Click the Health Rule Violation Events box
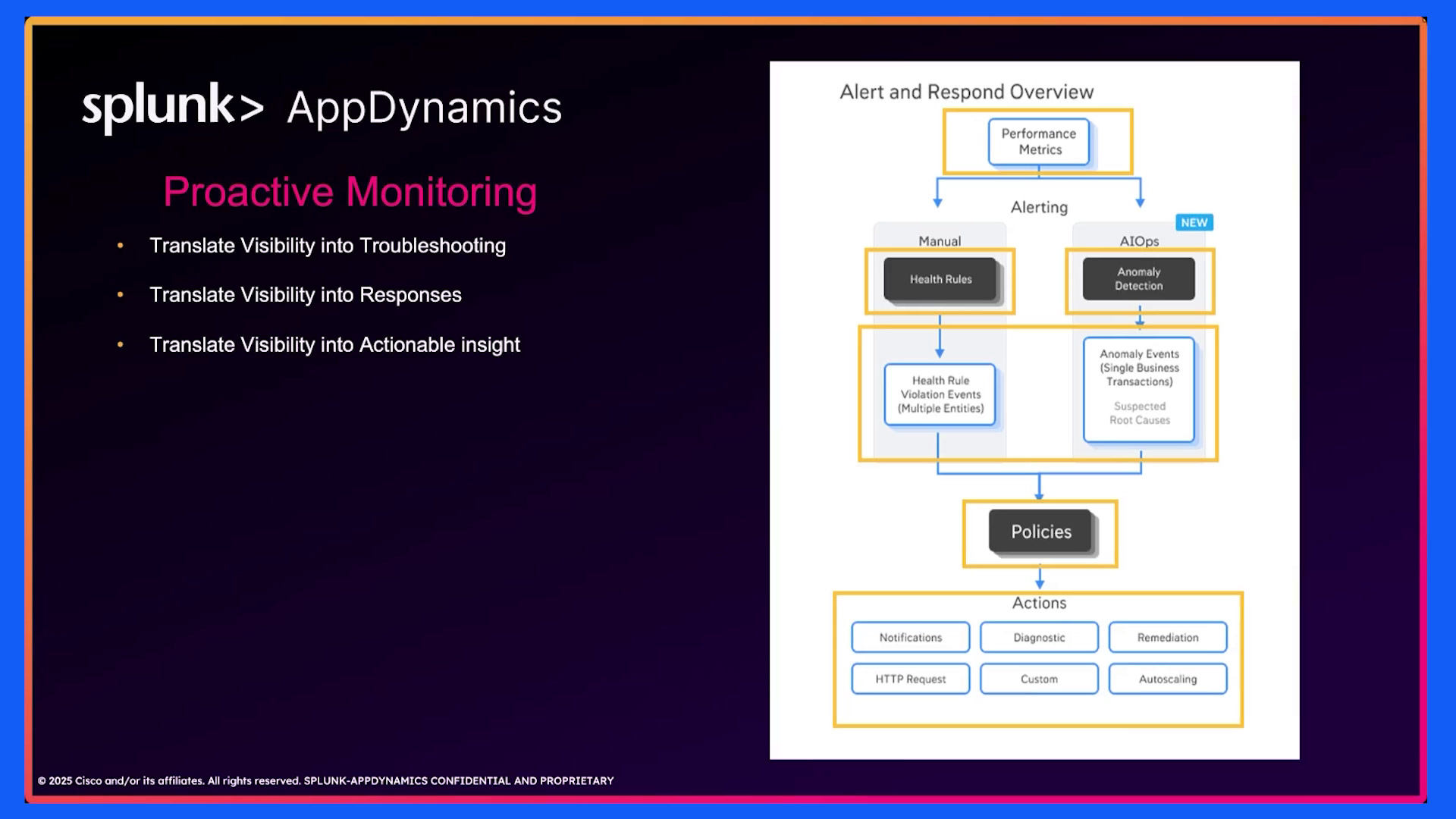Image resolution: width=1456 pixels, height=819 pixels. point(940,394)
